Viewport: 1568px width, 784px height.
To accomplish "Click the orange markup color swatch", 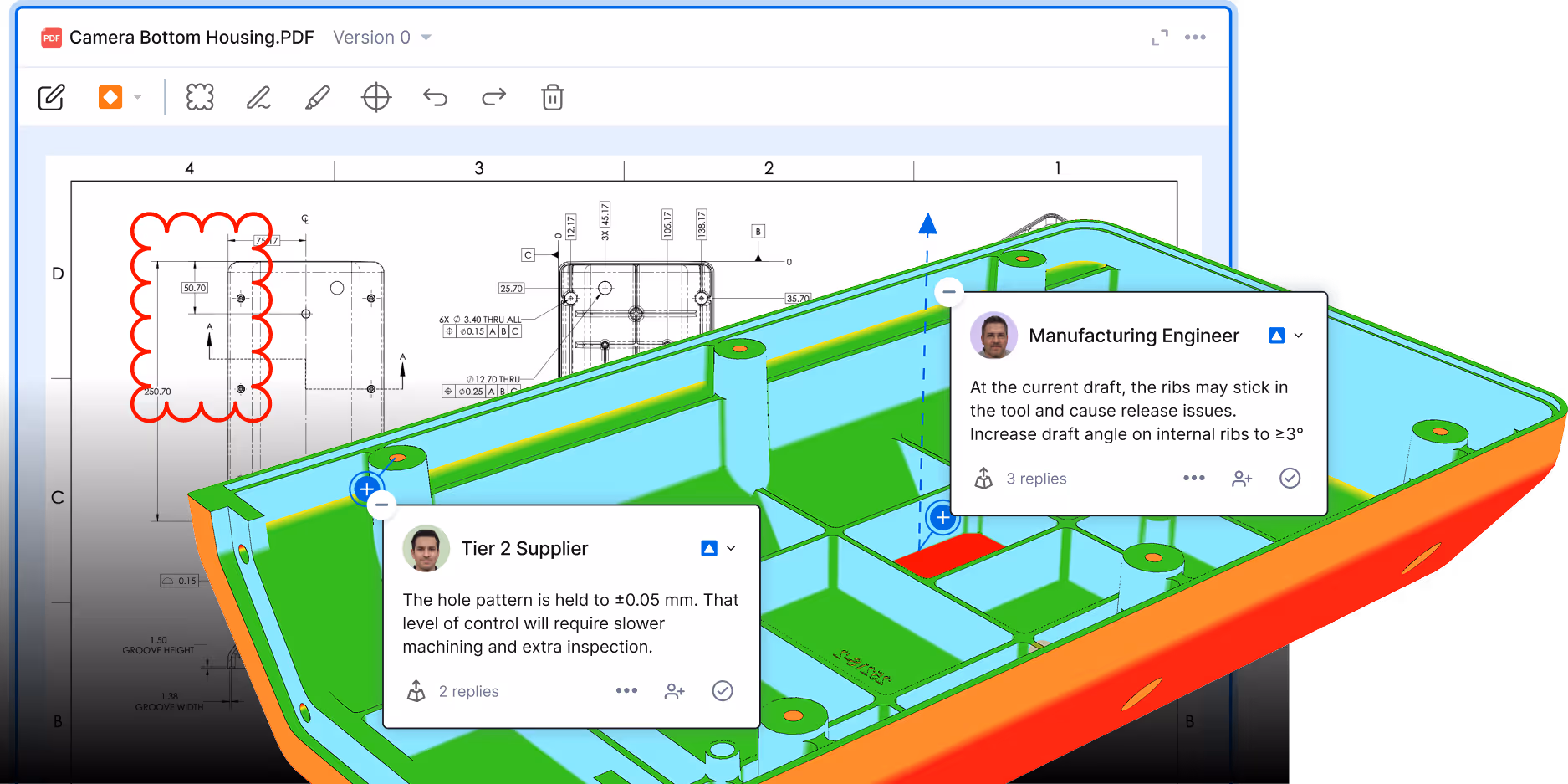I will click(x=110, y=97).
